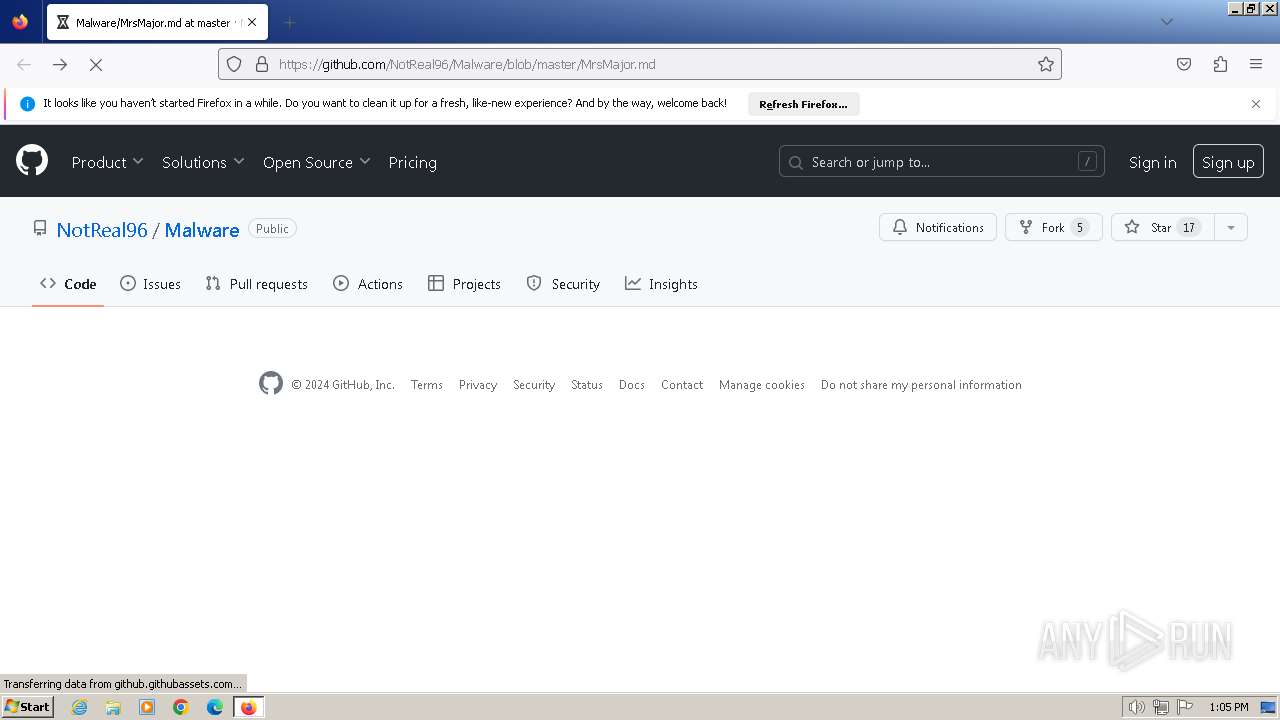The height and width of the screenshot is (720, 1280).
Task: Open Windows Media Player from taskbar
Action: (x=147, y=707)
